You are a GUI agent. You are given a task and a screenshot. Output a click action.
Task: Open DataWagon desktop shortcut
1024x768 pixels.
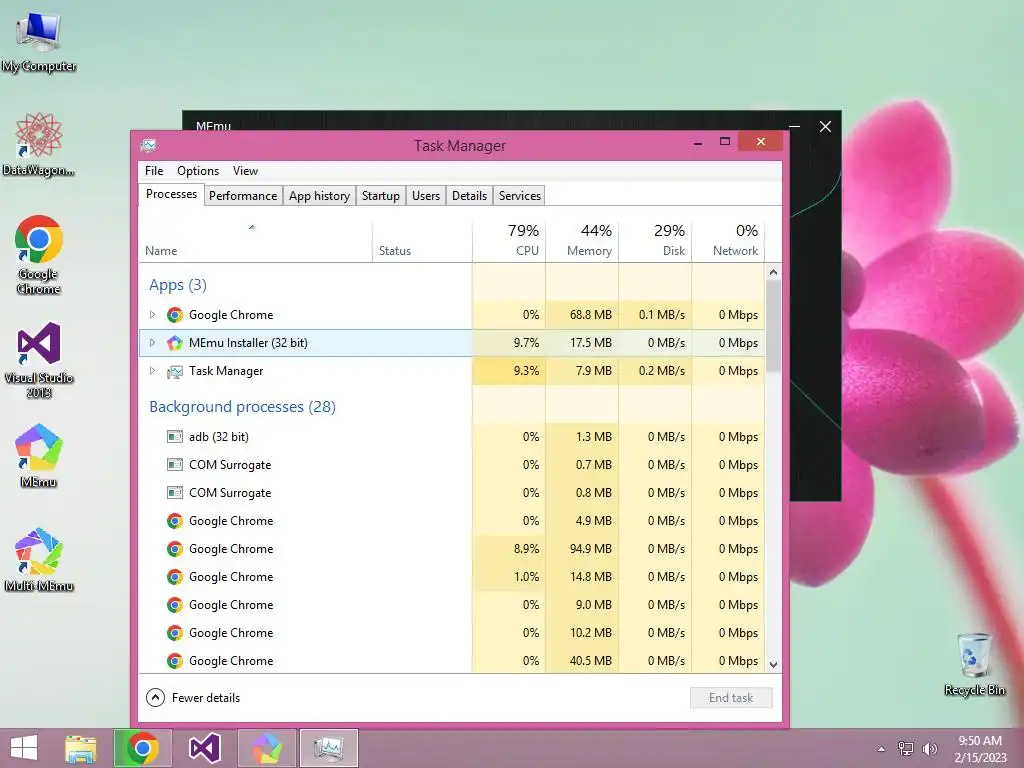39,145
